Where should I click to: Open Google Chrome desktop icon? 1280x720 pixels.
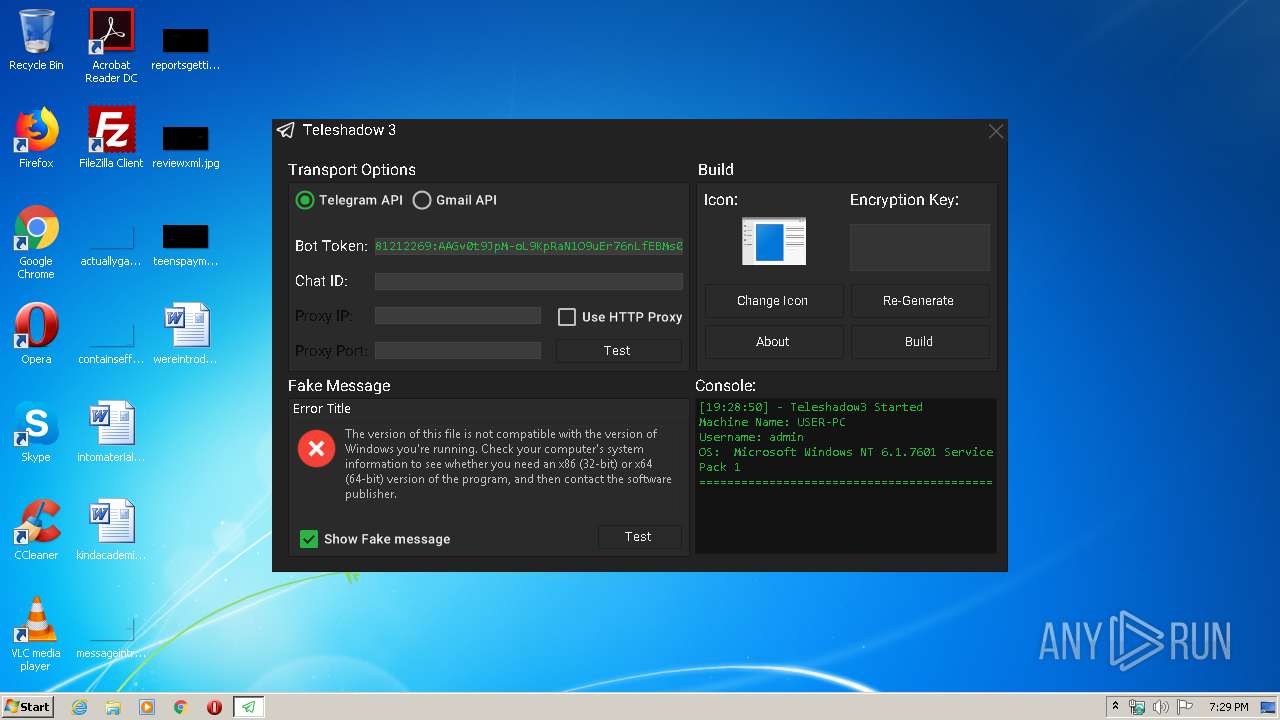36,243
